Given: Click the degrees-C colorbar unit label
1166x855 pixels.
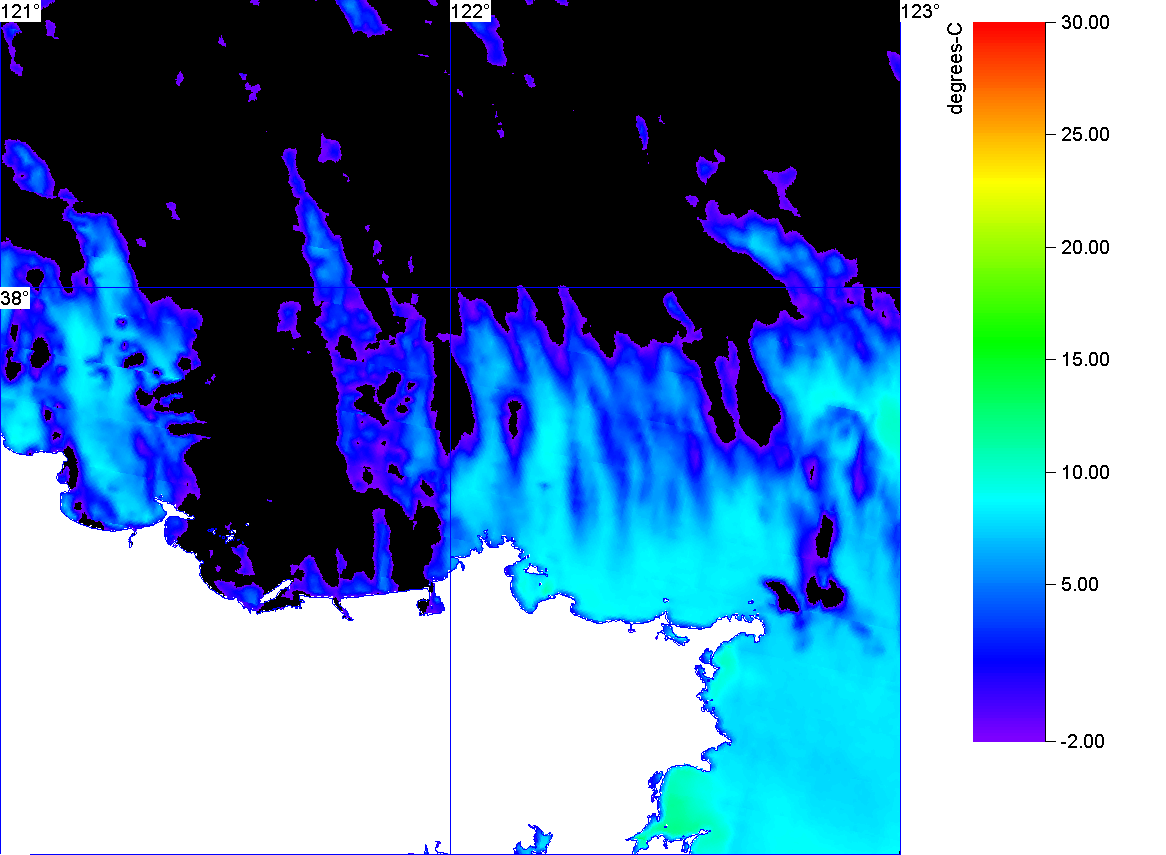Looking at the screenshot, I should (956, 69).
